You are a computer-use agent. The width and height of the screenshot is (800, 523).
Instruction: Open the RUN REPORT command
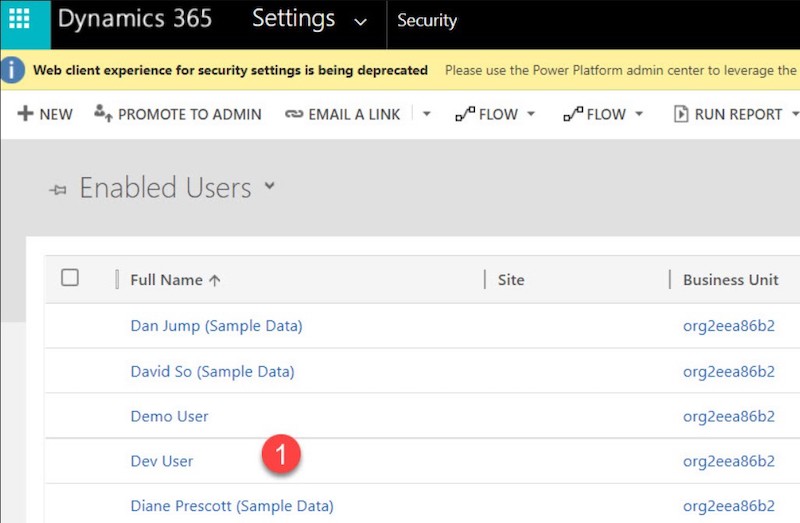(x=738, y=114)
